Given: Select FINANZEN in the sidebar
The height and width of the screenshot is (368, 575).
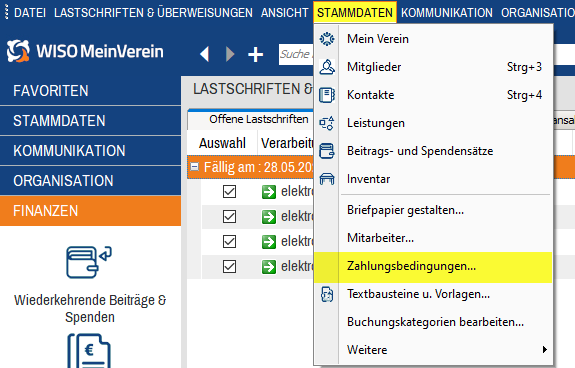Looking at the screenshot, I should (x=91, y=211).
